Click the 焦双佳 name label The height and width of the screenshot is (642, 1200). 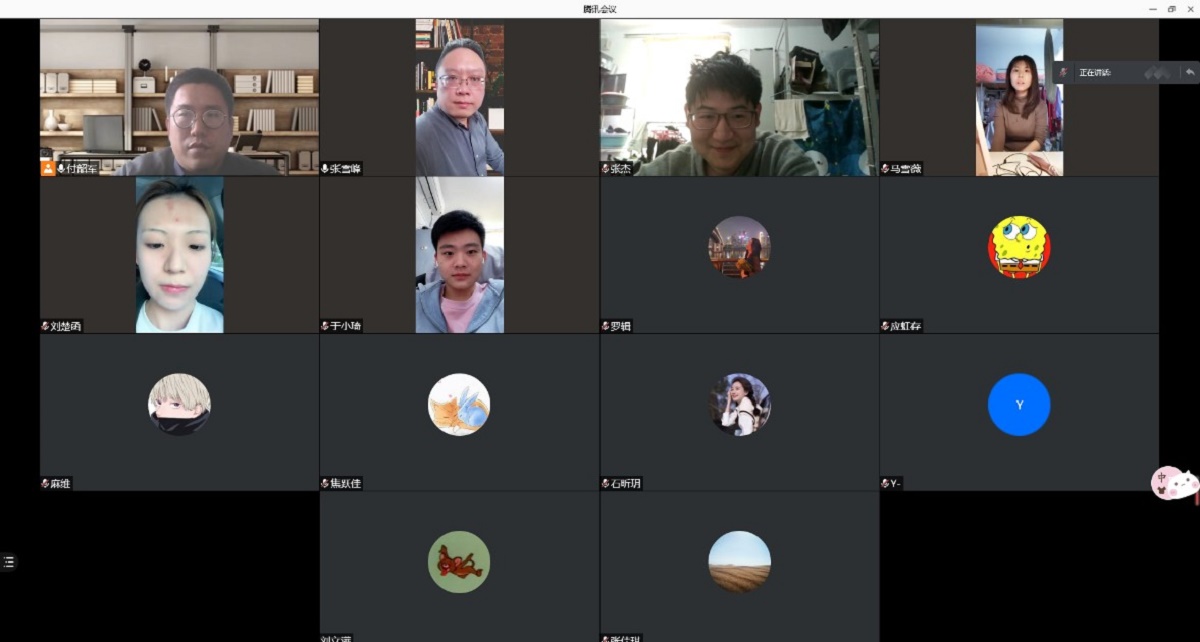346,484
